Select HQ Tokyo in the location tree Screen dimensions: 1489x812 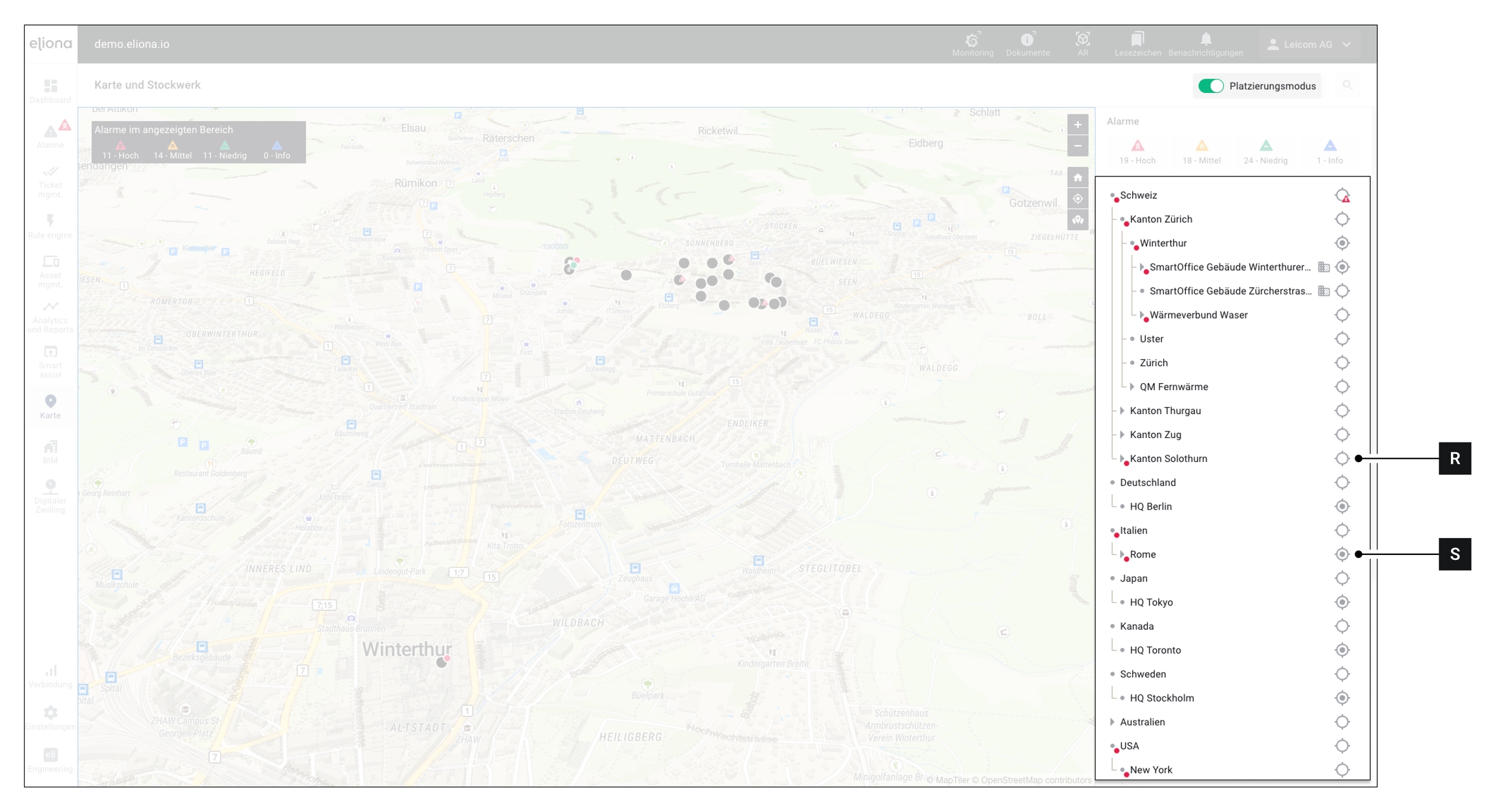point(1151,602)
